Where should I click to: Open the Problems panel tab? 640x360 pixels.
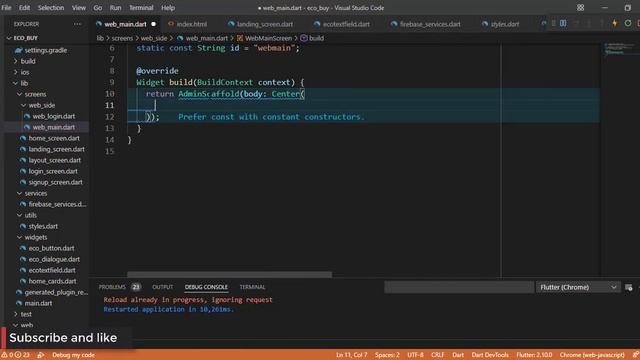[x=112, y=287]
